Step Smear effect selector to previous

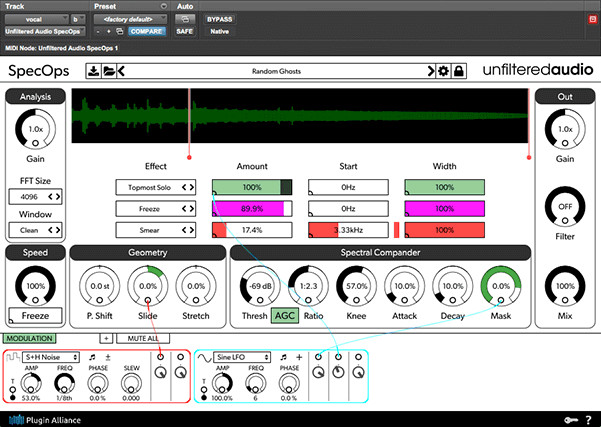pyautogui.click(x=184, y=230)
